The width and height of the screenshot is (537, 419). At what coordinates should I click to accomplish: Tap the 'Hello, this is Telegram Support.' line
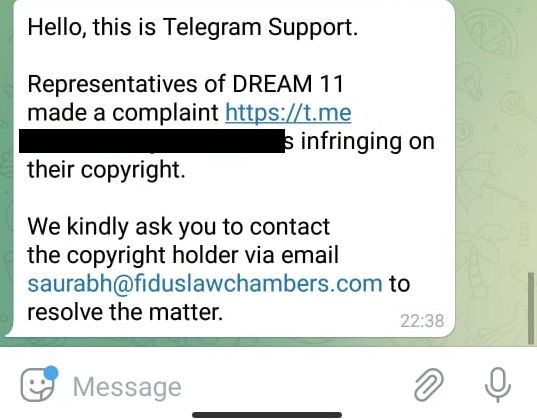193,27
